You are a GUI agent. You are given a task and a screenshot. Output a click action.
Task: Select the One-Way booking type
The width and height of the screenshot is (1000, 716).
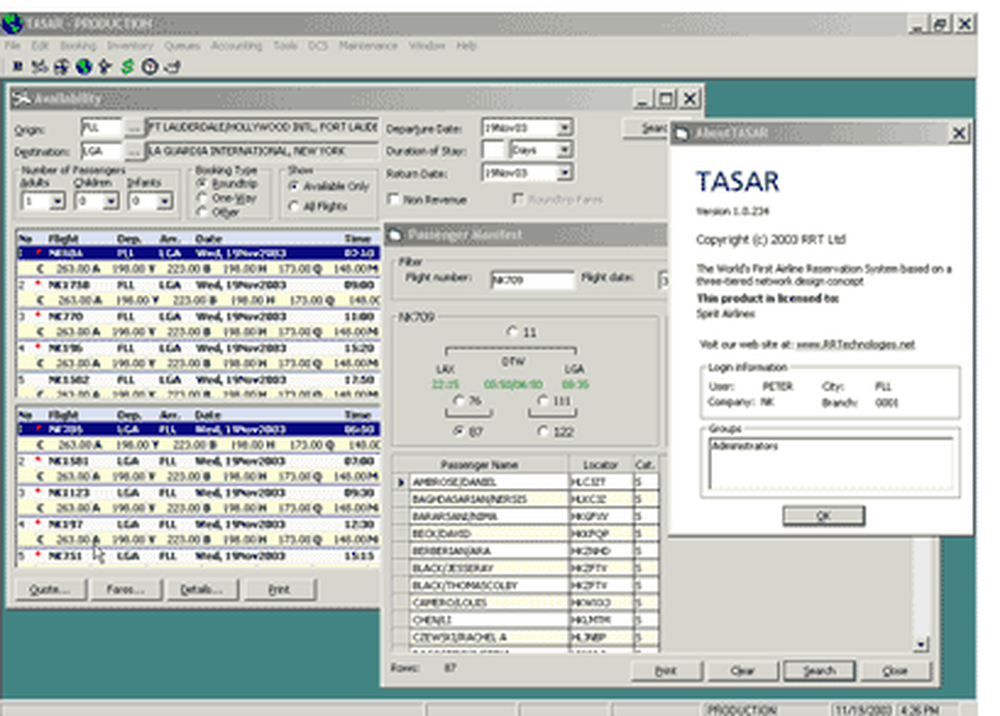tap(202, 198)
